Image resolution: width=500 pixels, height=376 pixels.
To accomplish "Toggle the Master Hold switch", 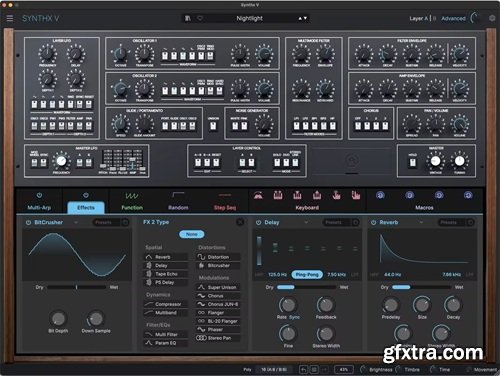I will (x=413, y=163).
